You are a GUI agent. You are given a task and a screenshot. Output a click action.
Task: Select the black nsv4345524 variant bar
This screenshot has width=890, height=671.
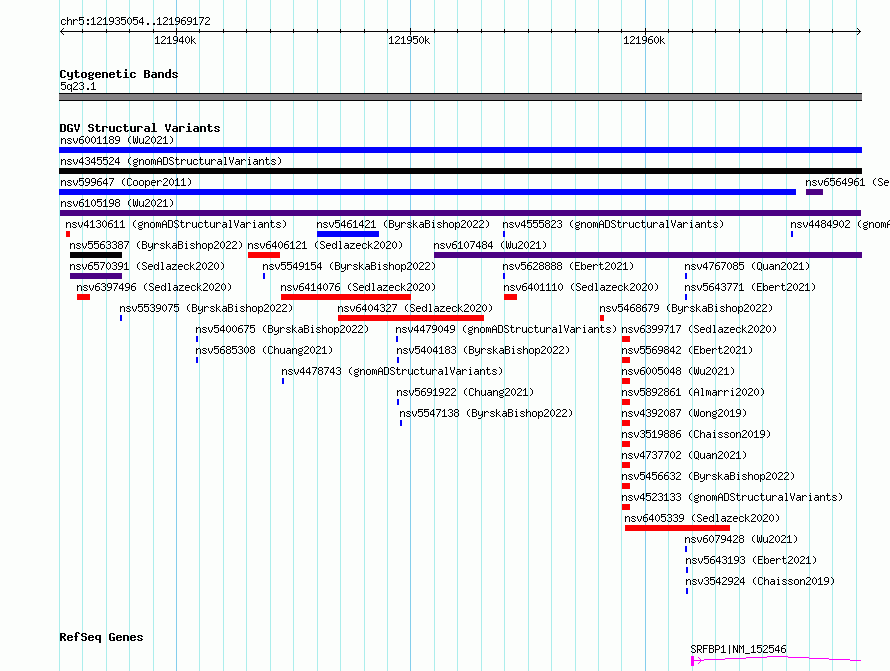(x=460, y=171)
